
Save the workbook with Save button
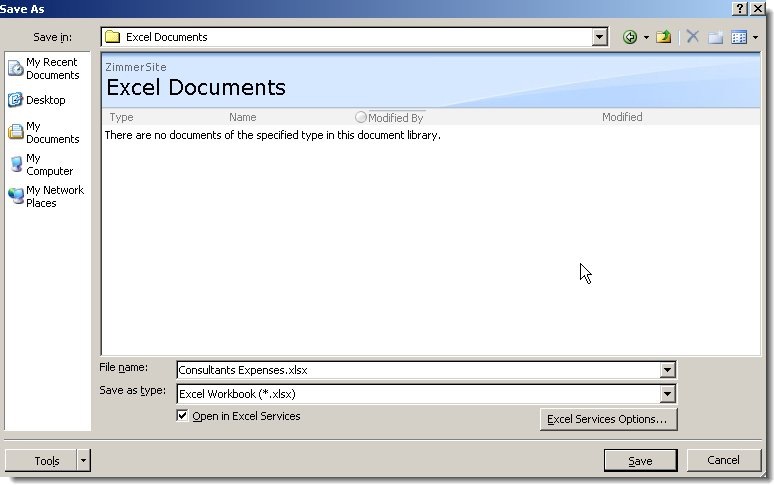point(640,461)
